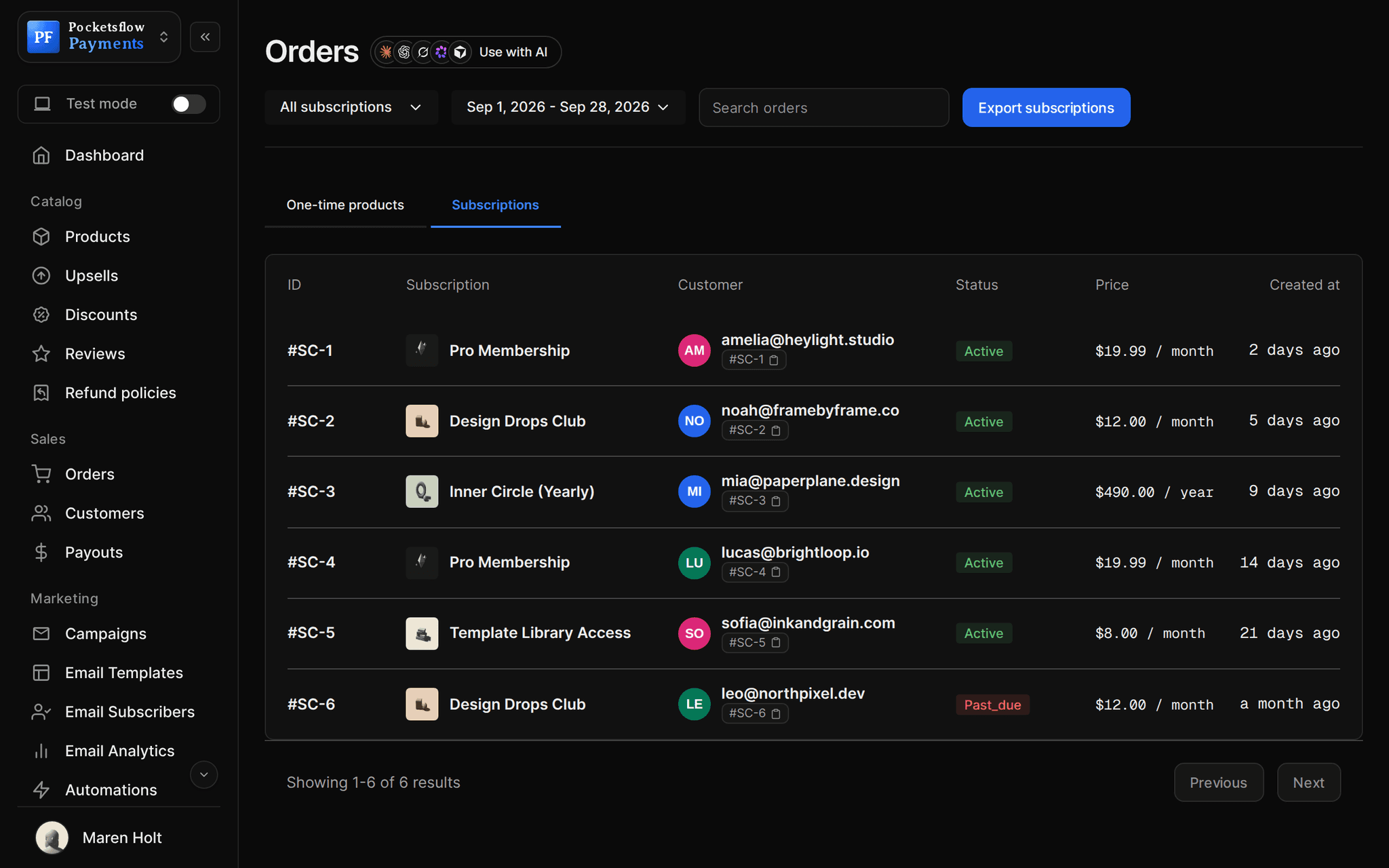Open customer sofia@inkandgrain.com
The width and height of the screenshot is (1389, 868).
[808, 623]
